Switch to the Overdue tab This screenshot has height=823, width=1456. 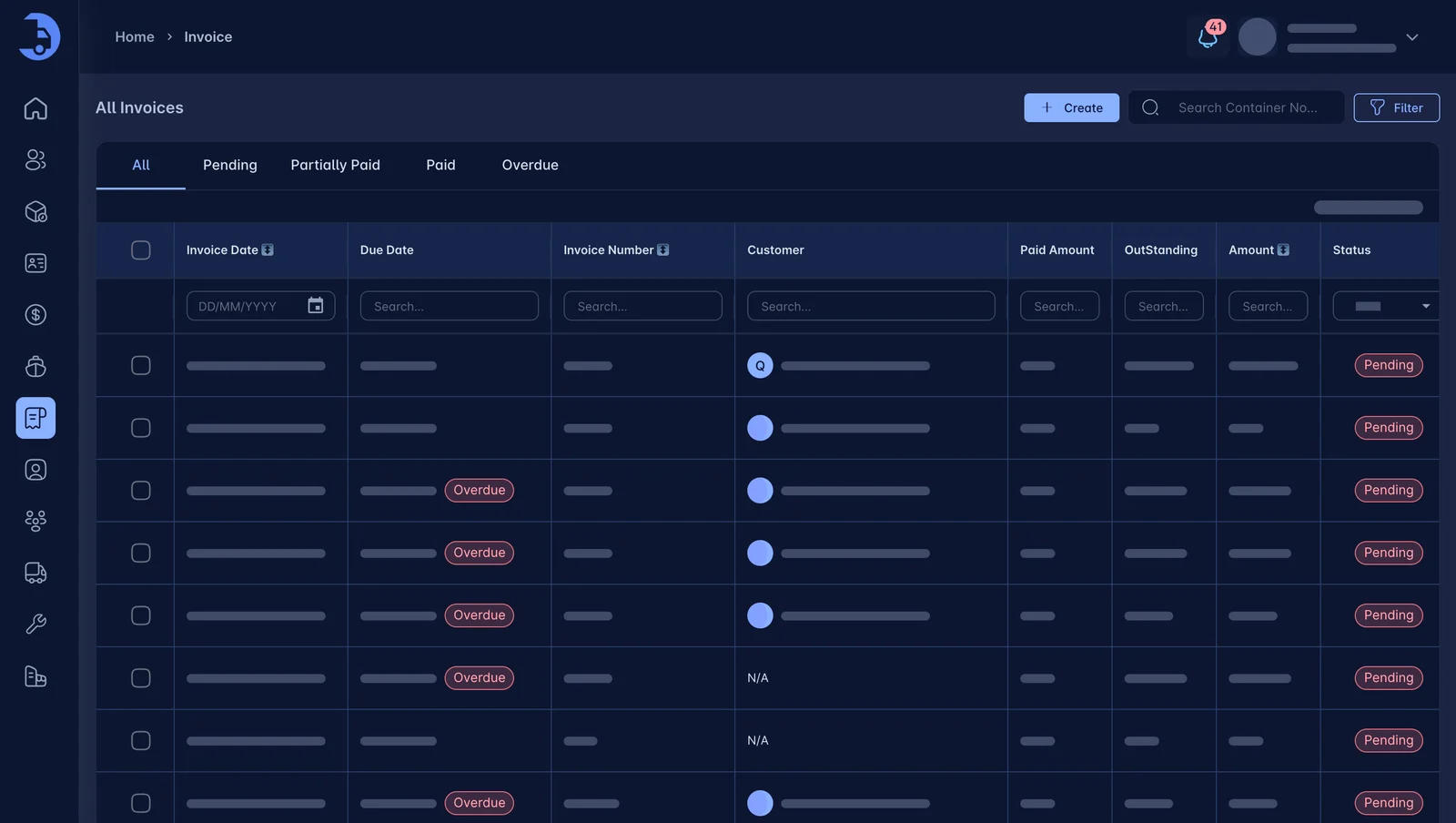531,165
